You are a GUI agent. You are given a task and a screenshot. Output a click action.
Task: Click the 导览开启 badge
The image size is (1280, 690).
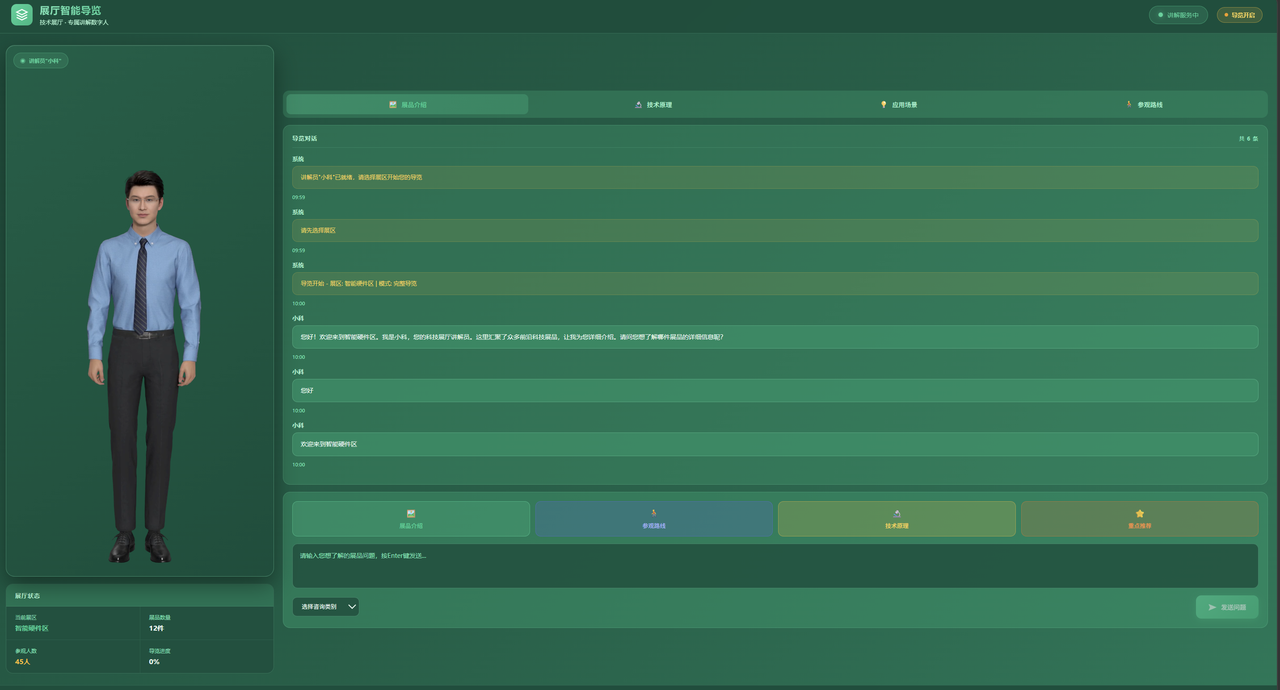click(1239, 15)
